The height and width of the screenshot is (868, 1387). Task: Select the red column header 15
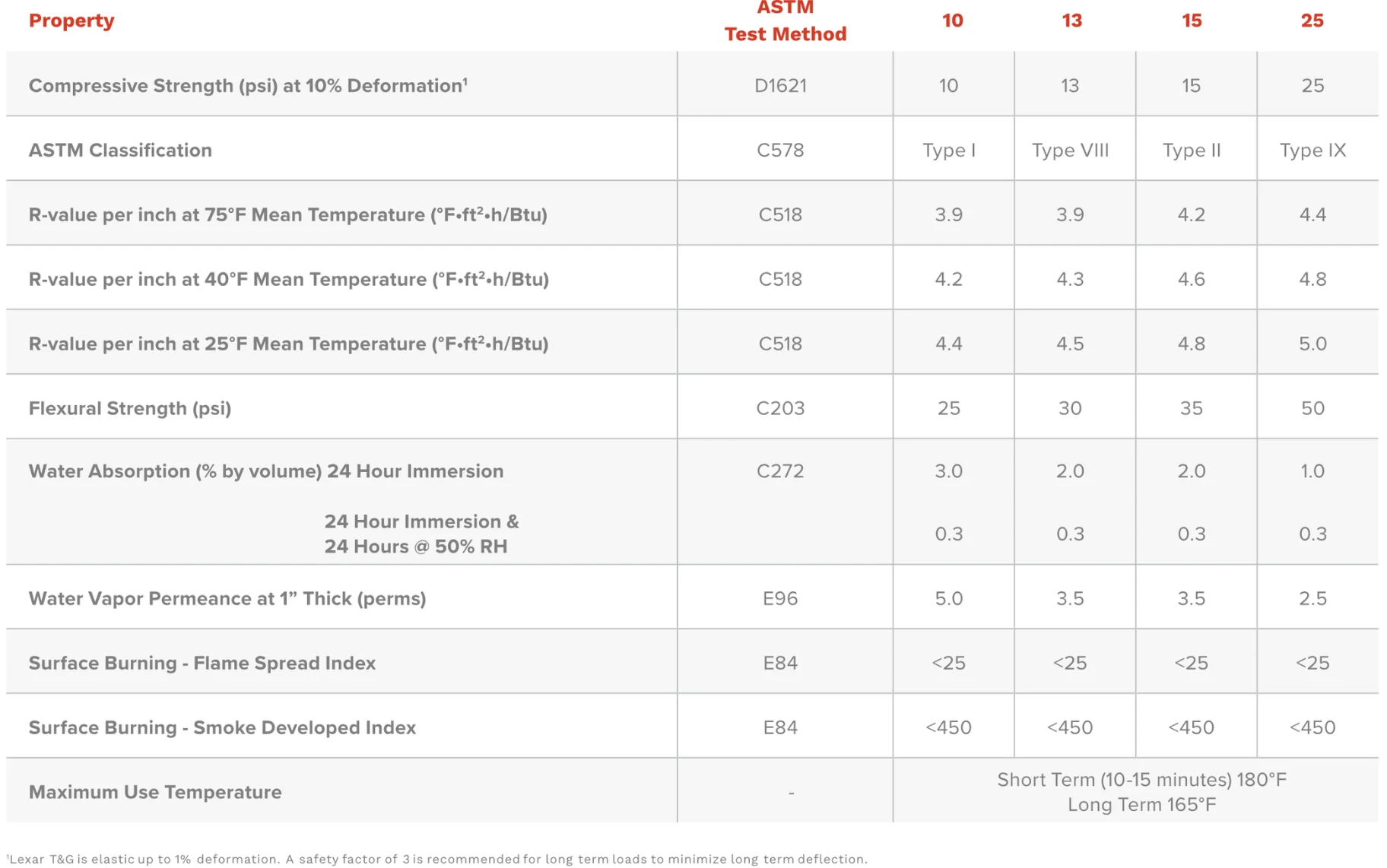click(1192, 21)
